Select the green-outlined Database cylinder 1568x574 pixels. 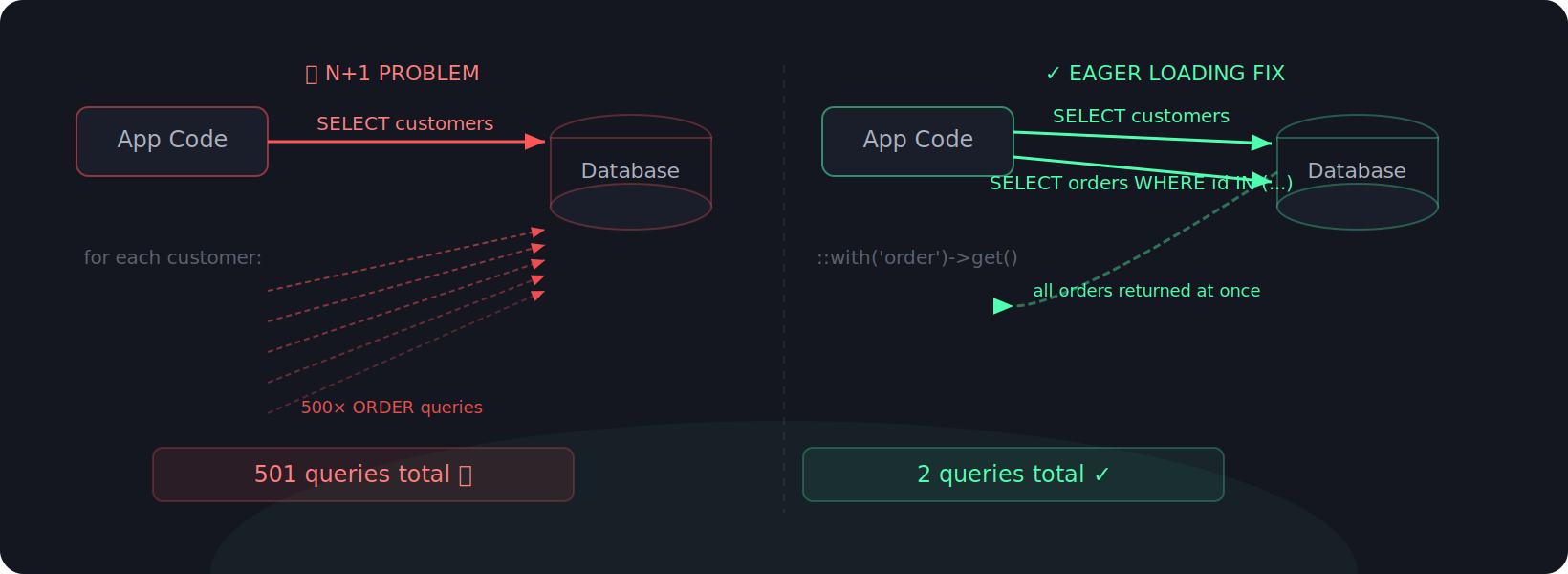pyautogui.click(x=1358, y=172)
